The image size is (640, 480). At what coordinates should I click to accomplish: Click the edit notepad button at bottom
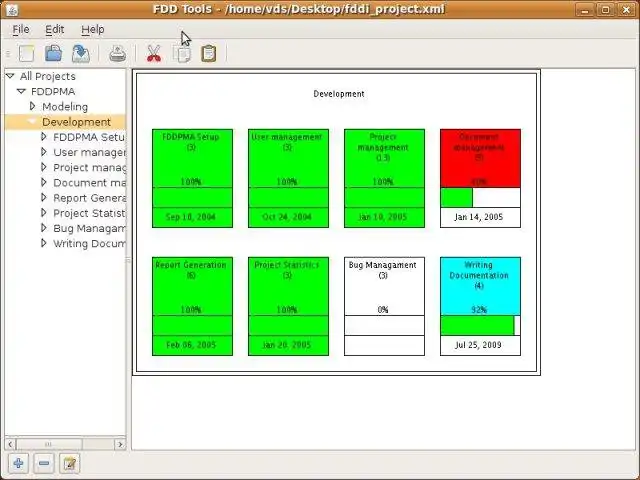tap(69, 463)
